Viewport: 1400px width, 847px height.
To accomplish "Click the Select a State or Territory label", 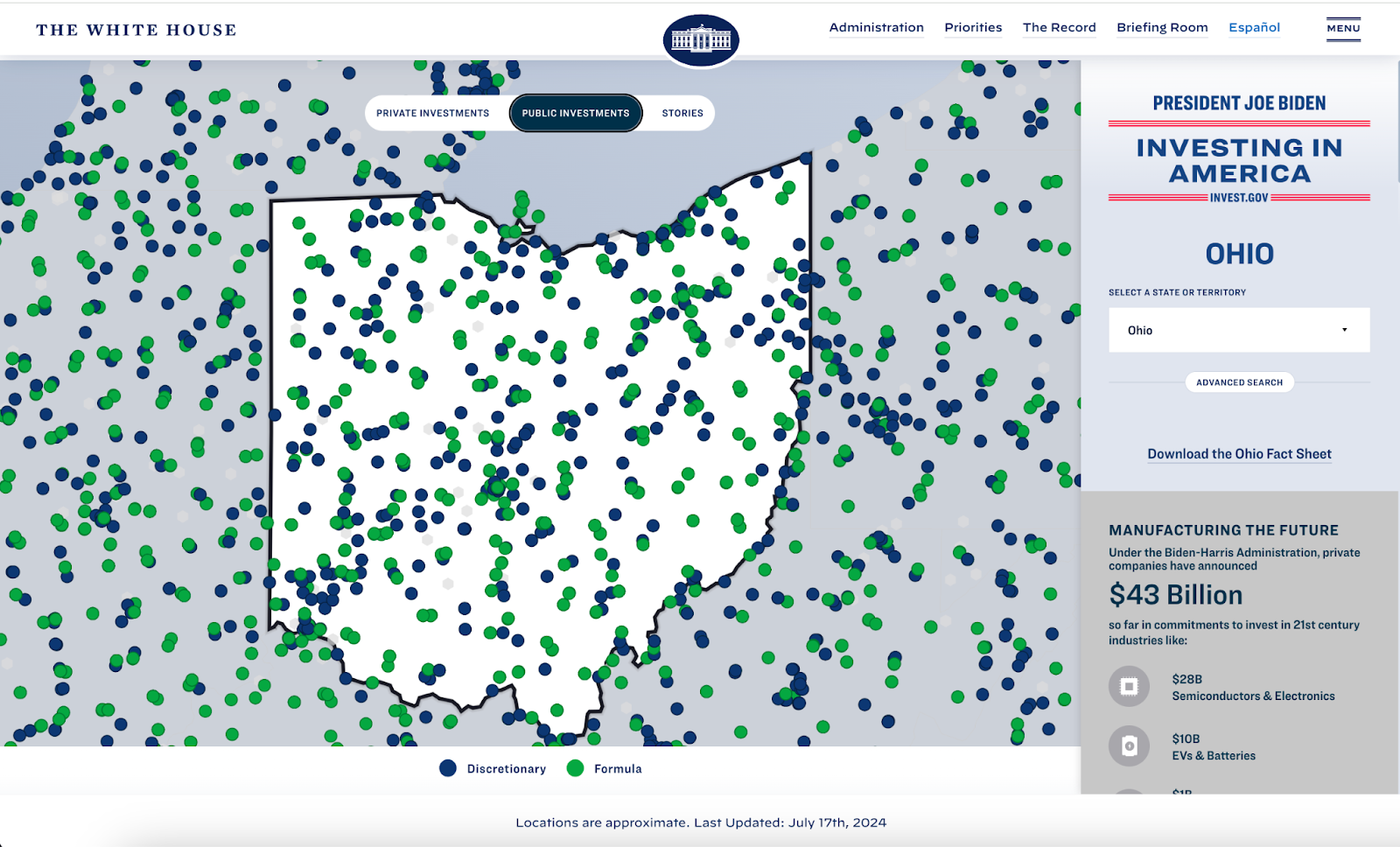I will 1177,292.
